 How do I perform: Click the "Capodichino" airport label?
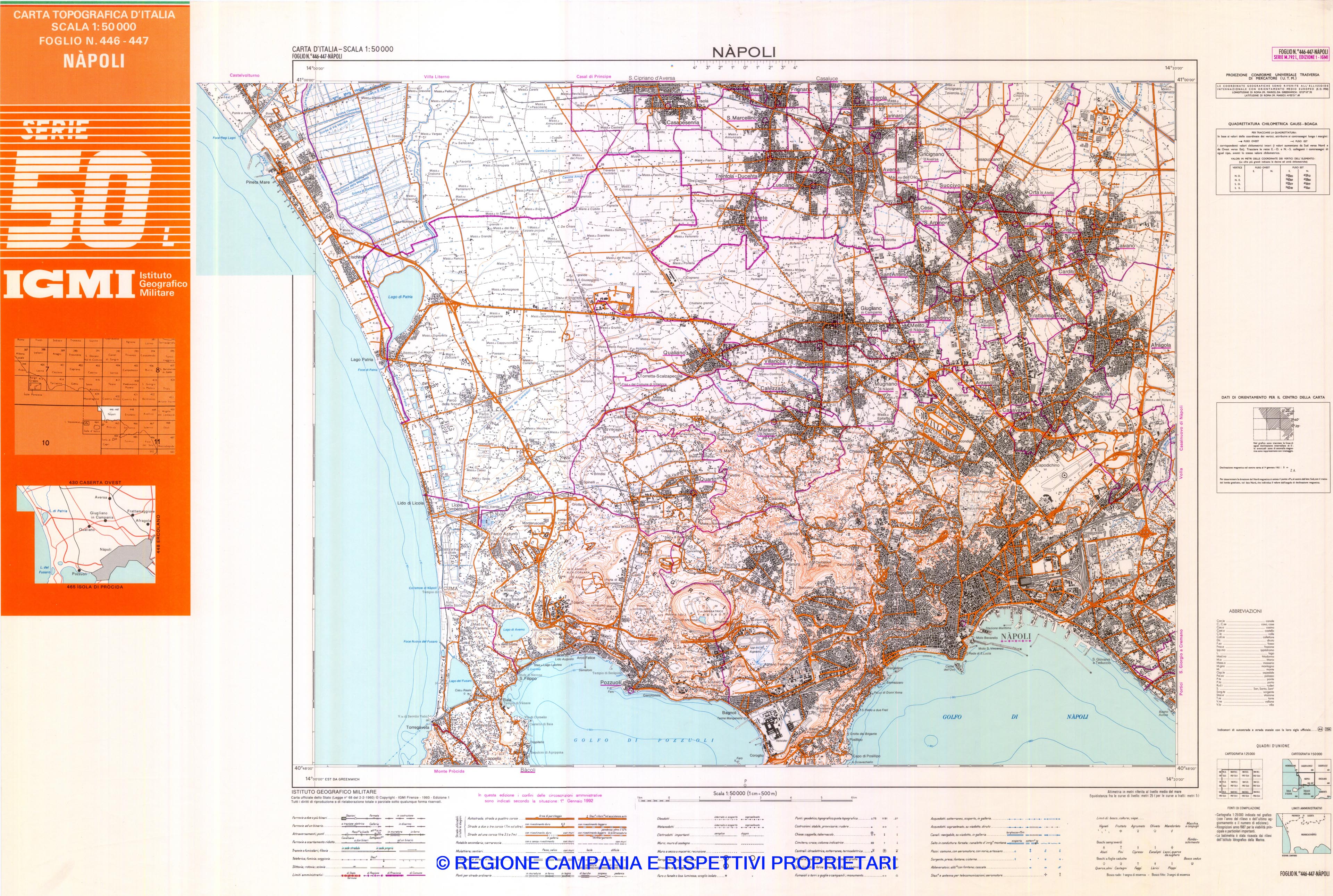tap(1047, 465)
